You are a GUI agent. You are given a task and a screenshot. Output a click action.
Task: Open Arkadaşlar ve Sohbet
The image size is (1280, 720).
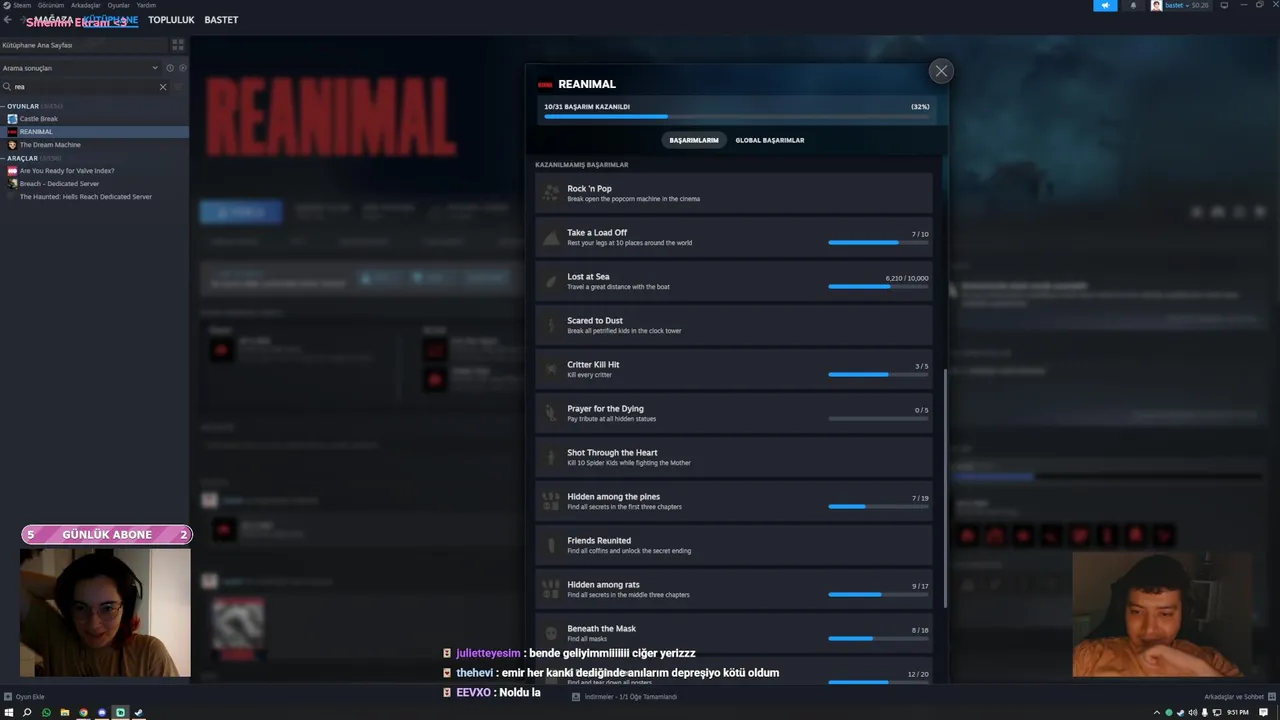point(1239,697)
